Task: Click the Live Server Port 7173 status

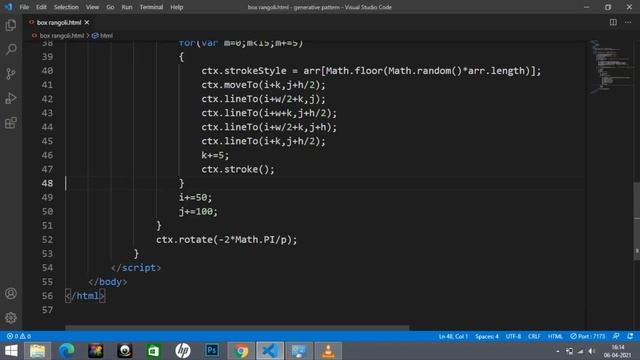Action: tap(588, 336)
